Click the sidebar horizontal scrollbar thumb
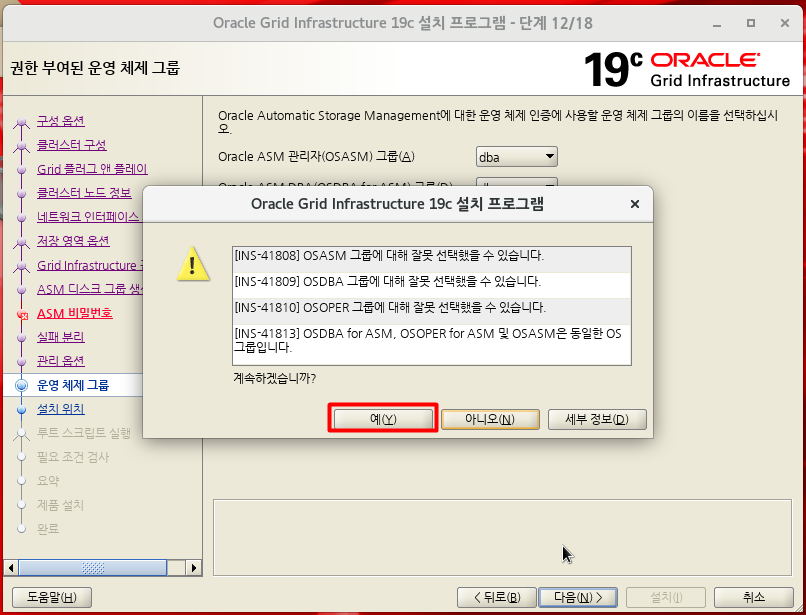This screenshot has width=806, height=615. (x=93, y=568)
